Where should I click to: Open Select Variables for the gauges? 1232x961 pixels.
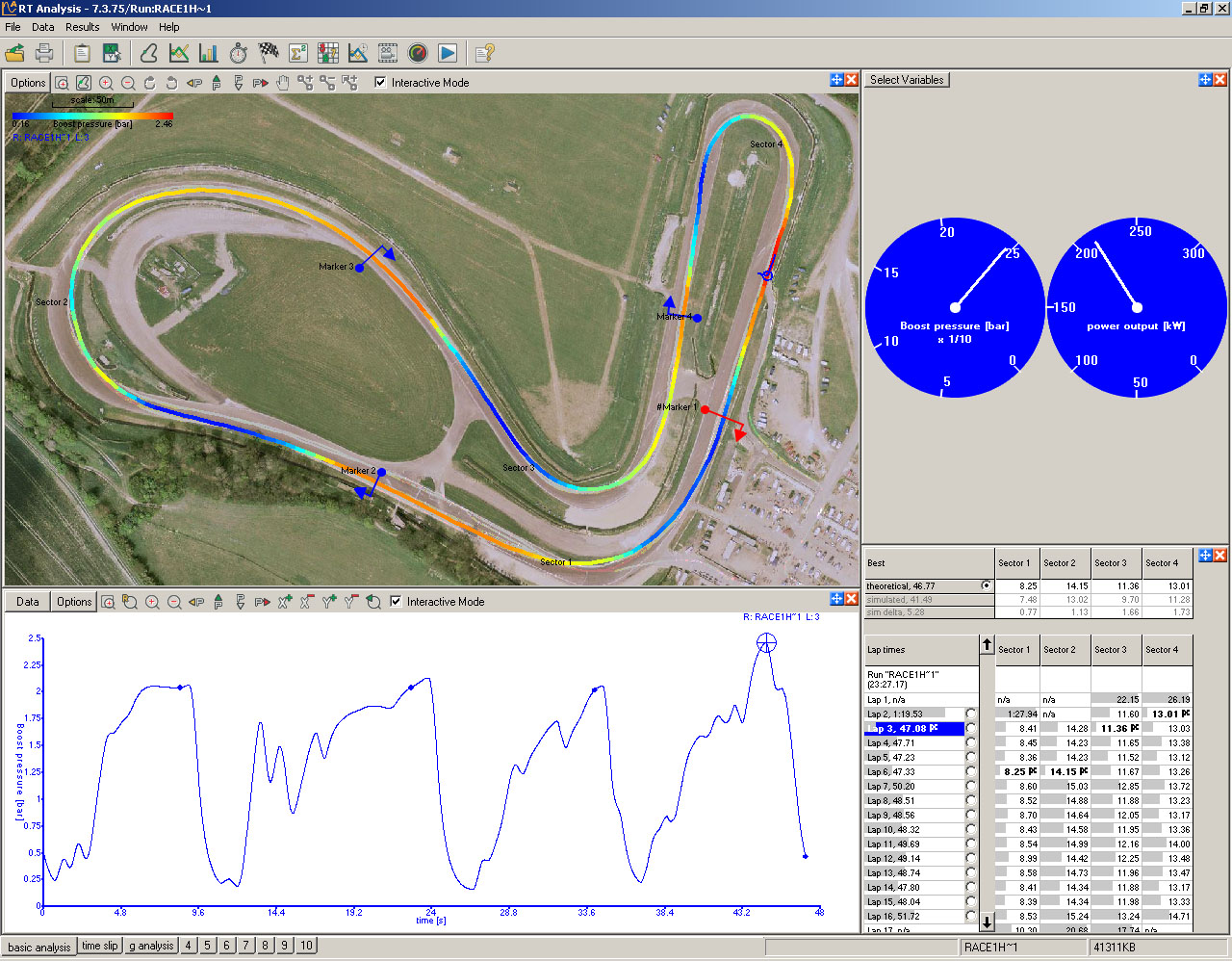pyautogui.click(x=907, y=80)
